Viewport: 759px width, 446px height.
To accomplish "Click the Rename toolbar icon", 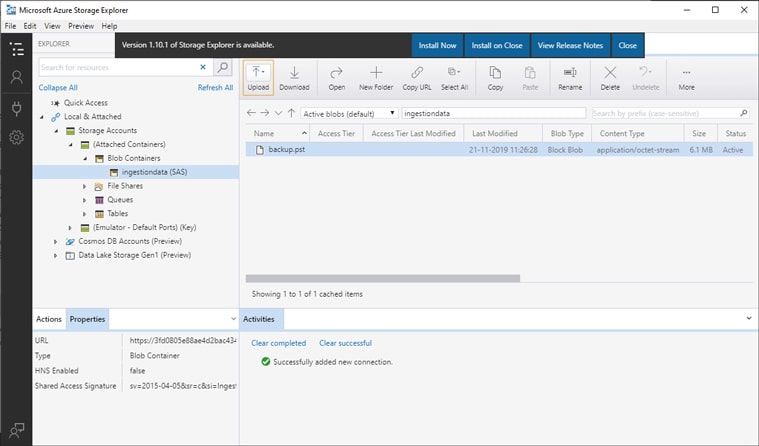I will (570, 72).
